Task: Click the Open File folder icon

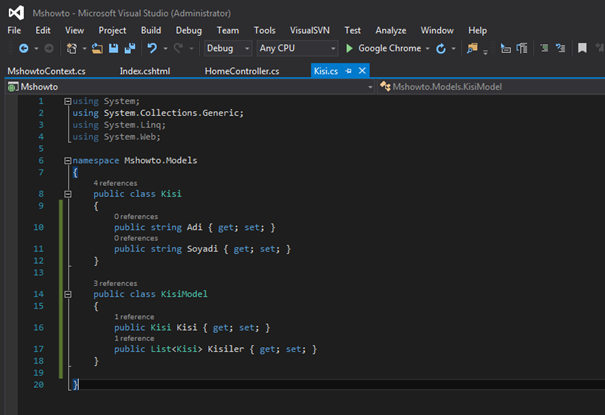Action: point(97,48)
